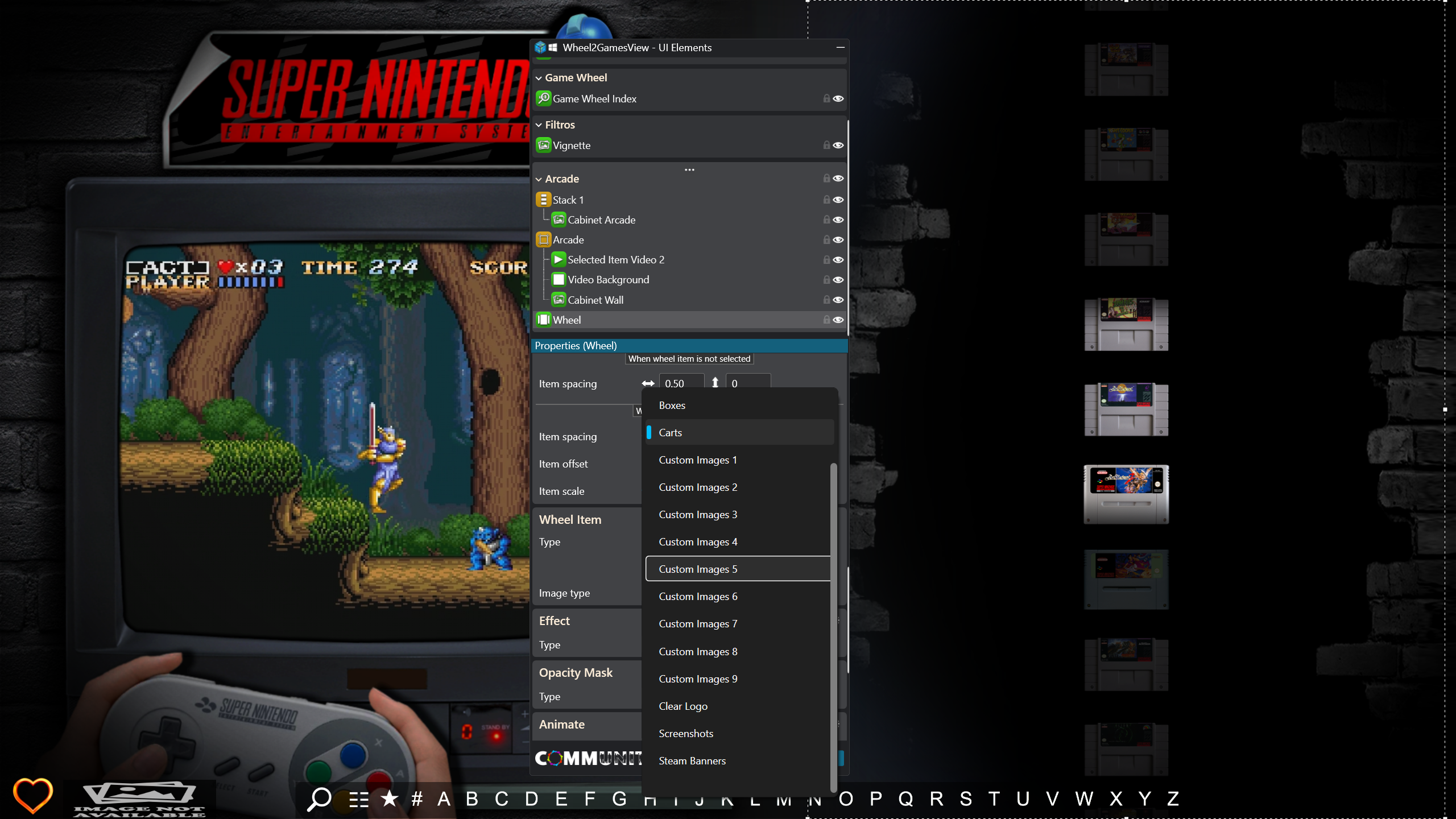This screenshot has width=1456, height=819.
Task: Click vertical item spacing field 0
Action: point(748,383)
